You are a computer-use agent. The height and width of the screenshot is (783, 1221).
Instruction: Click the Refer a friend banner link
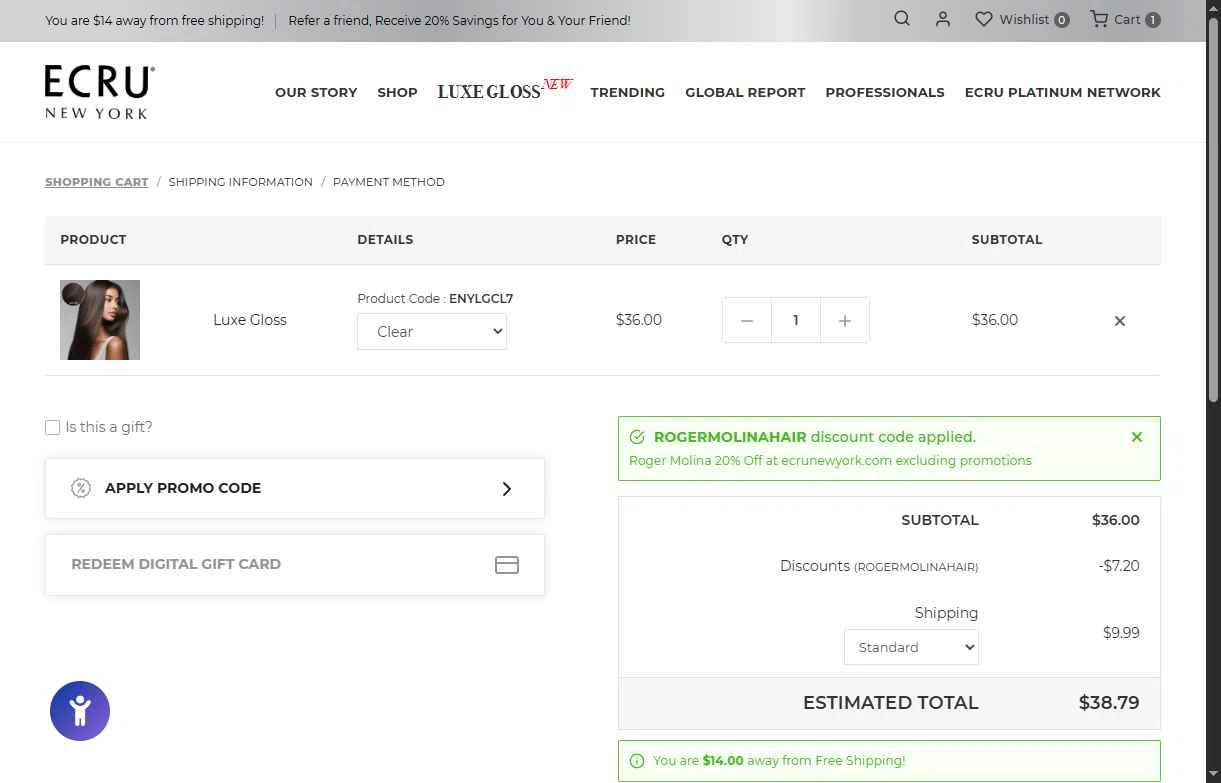(x=459, y=20)
